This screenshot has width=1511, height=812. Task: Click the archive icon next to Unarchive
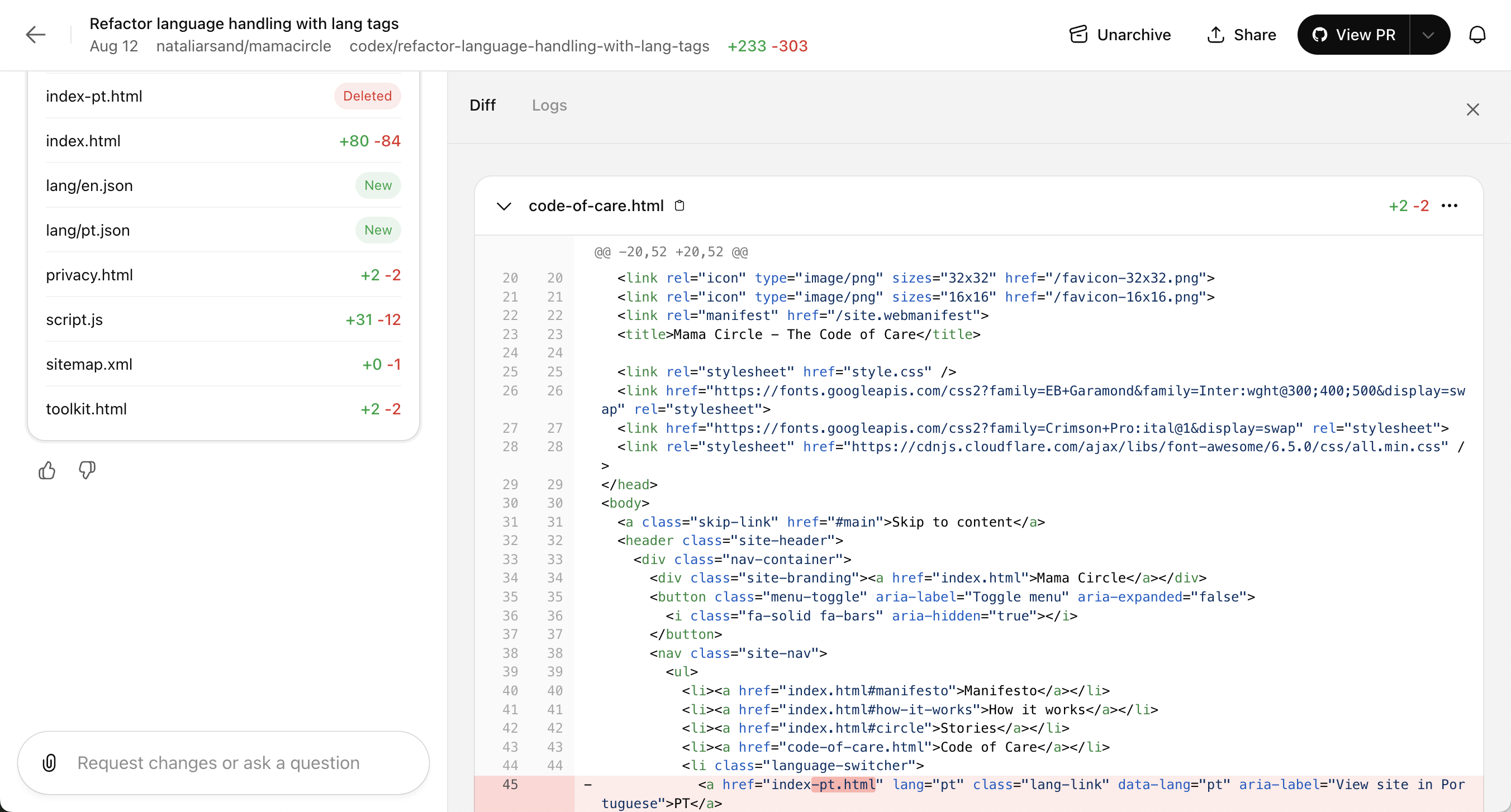1078,34
